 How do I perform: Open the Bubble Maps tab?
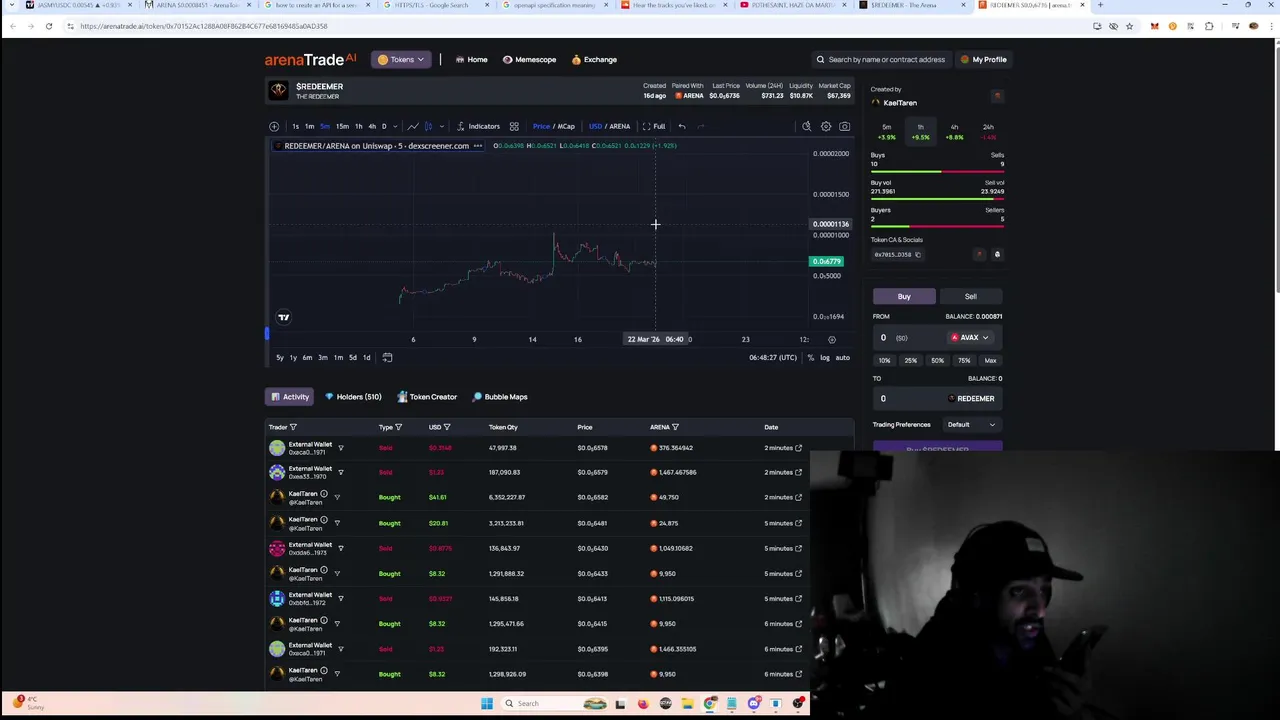click(x=500, y=397)
